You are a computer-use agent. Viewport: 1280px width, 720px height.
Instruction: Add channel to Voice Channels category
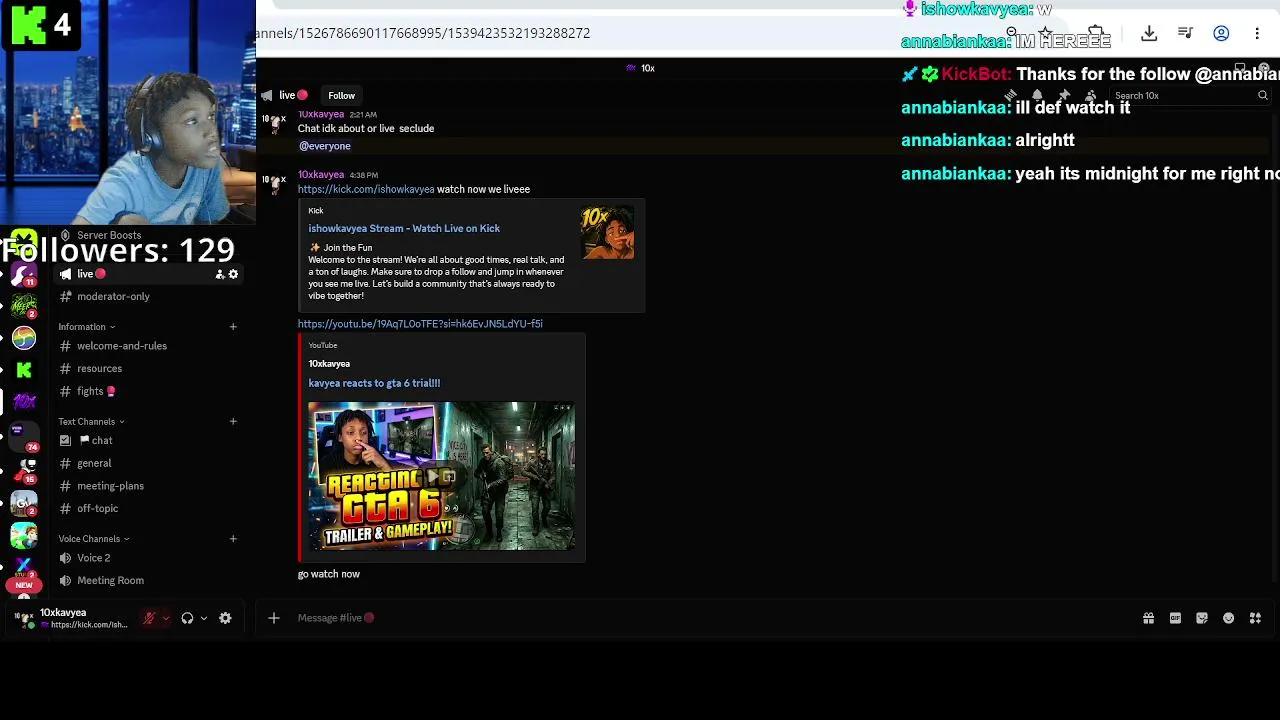(233, 539)
